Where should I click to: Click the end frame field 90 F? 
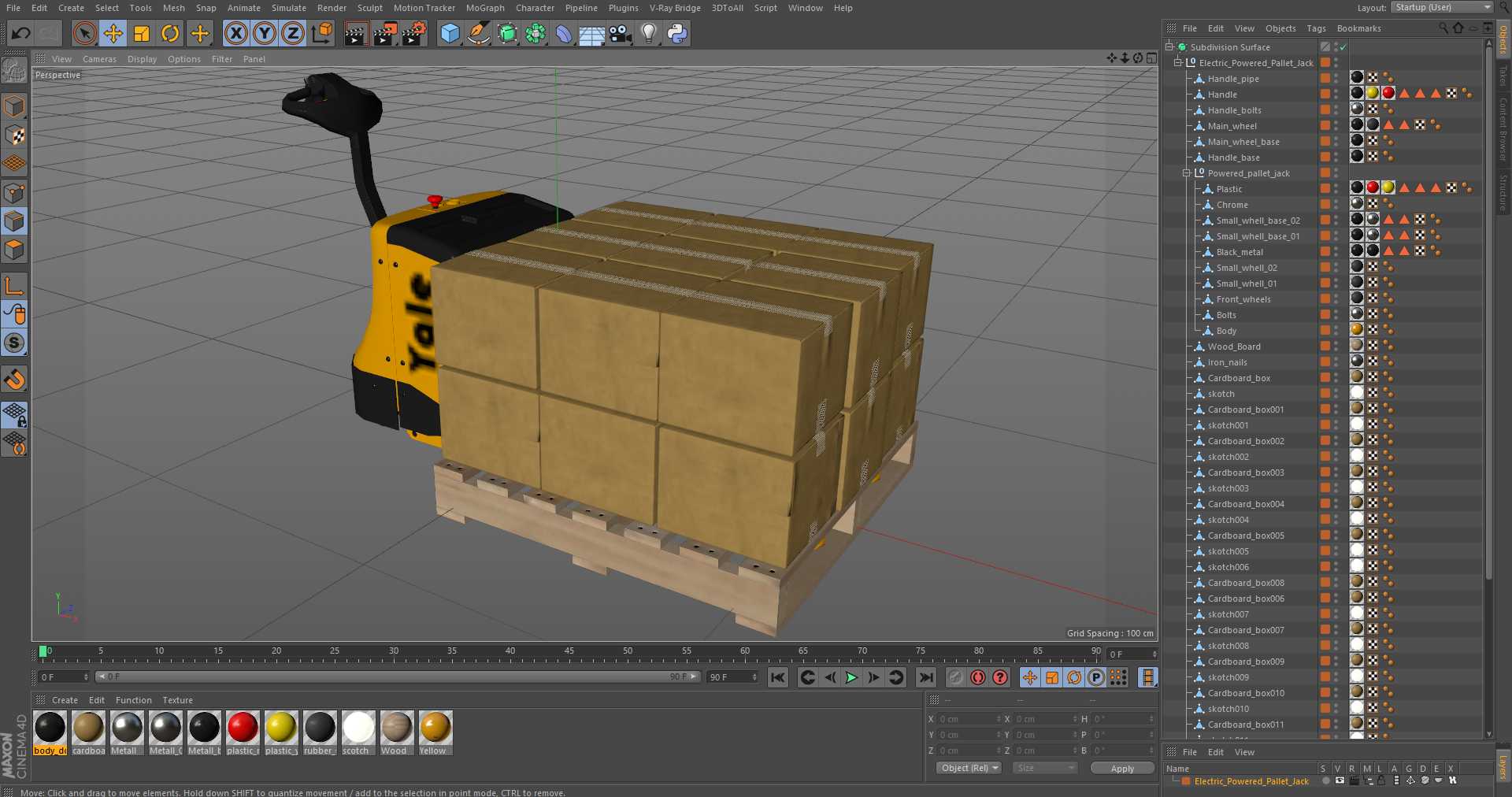732,677
